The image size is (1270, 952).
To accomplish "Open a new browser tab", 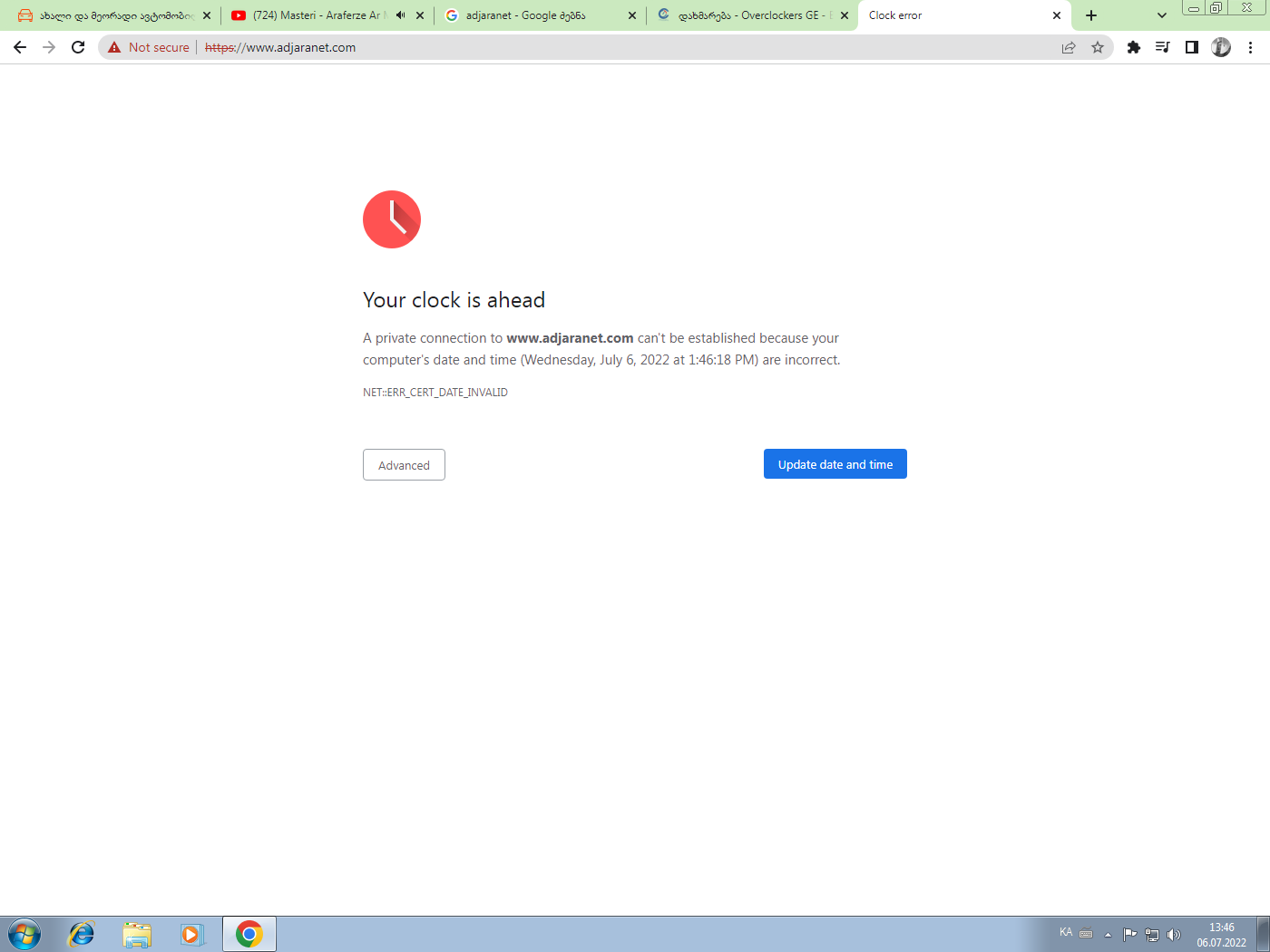I will pos(1091,15).
